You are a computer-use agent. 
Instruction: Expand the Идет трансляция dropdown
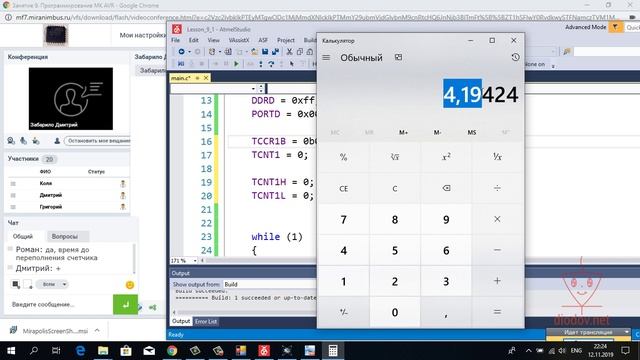(627, 332)
